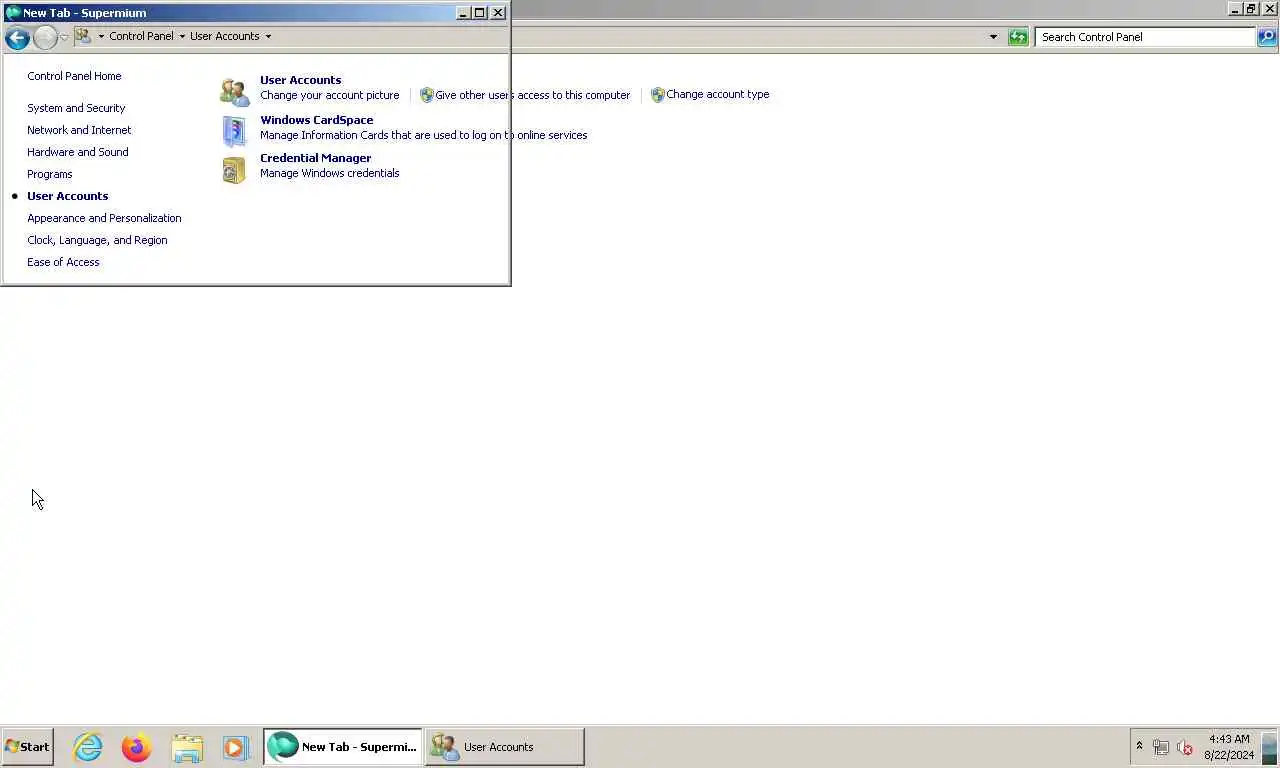Image resolution: width=1280 pixels, height=768 pixels.
Task: Open Network and Internet category
Action: tap(79, 130)
